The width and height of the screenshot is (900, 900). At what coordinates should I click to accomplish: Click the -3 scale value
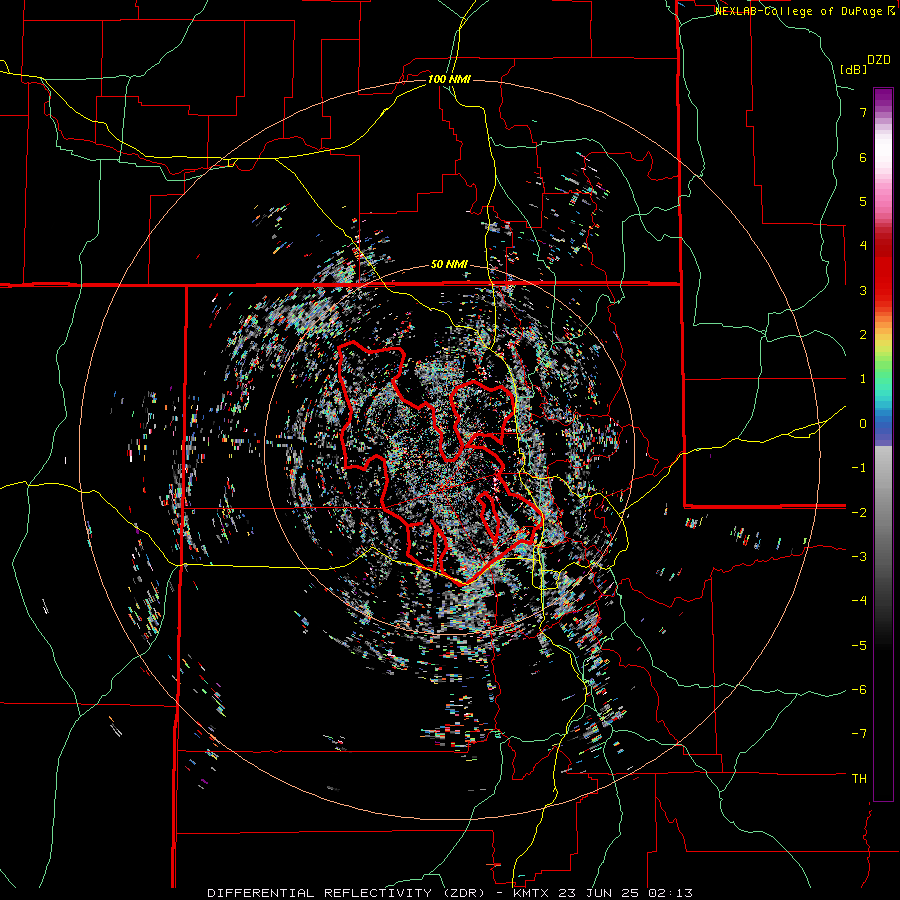tap(859, 556)
